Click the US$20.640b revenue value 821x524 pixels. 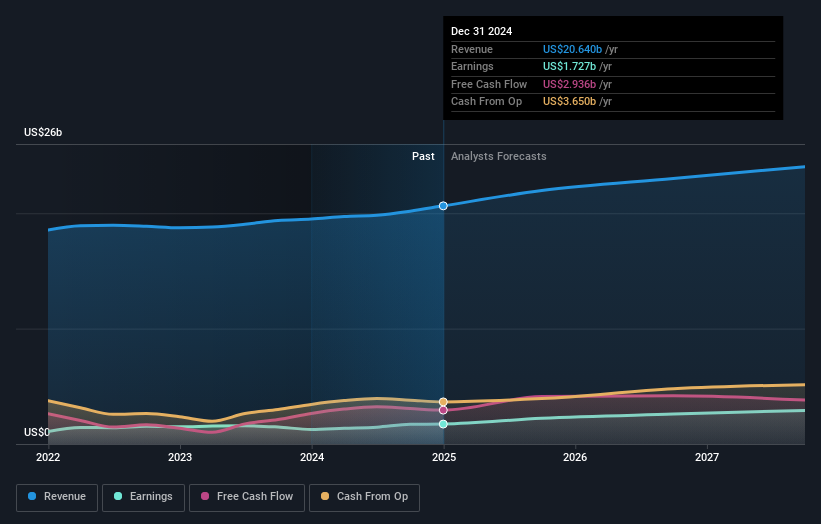(x=572, y=49)
